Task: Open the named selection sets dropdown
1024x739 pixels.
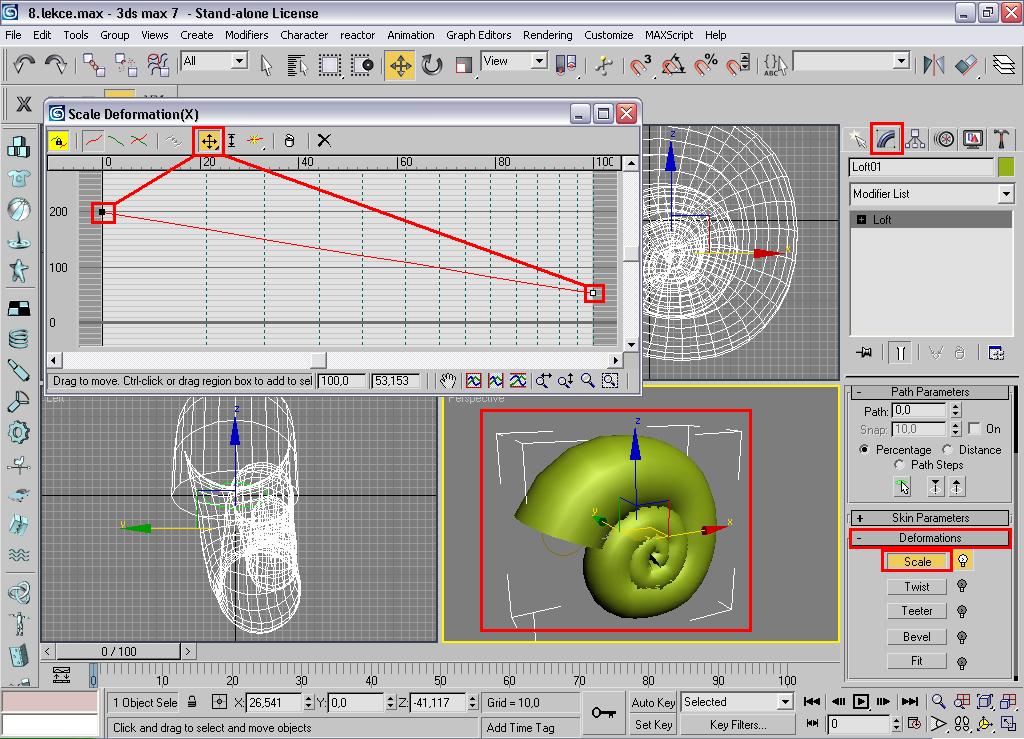Action: [852, 61]
